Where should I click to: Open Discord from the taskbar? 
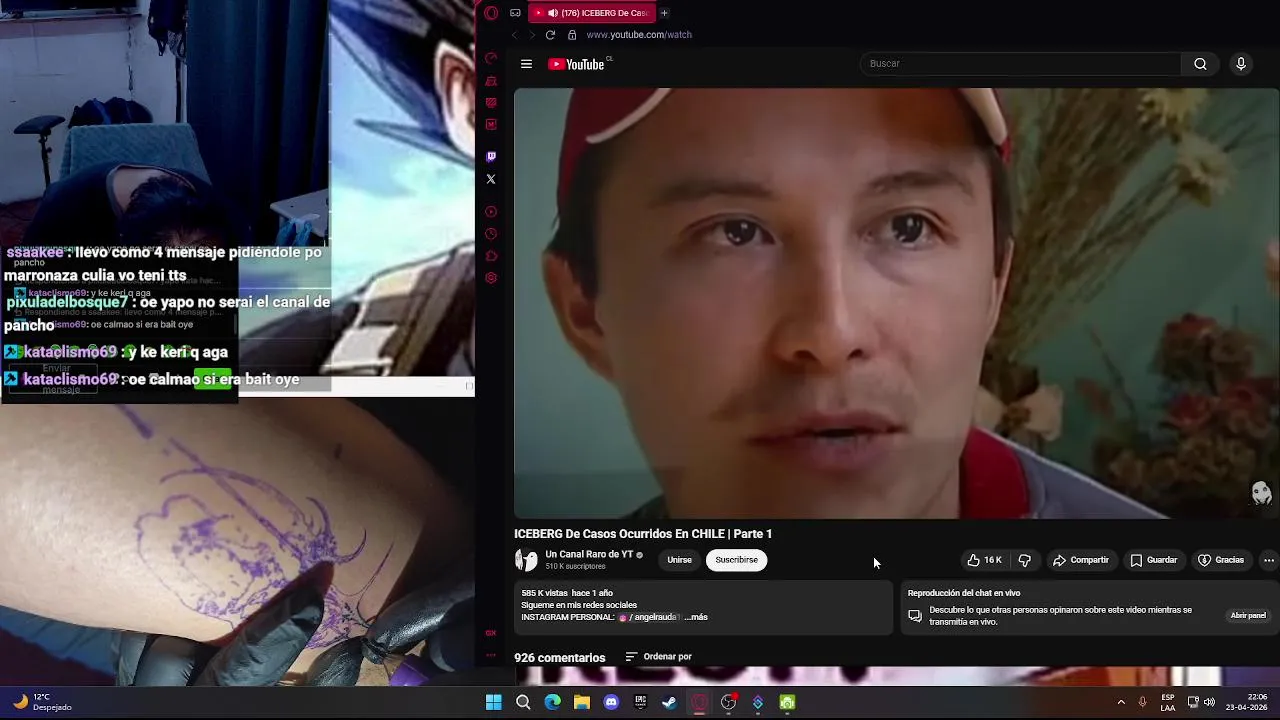pyautogui.click(x=612, y=702)
